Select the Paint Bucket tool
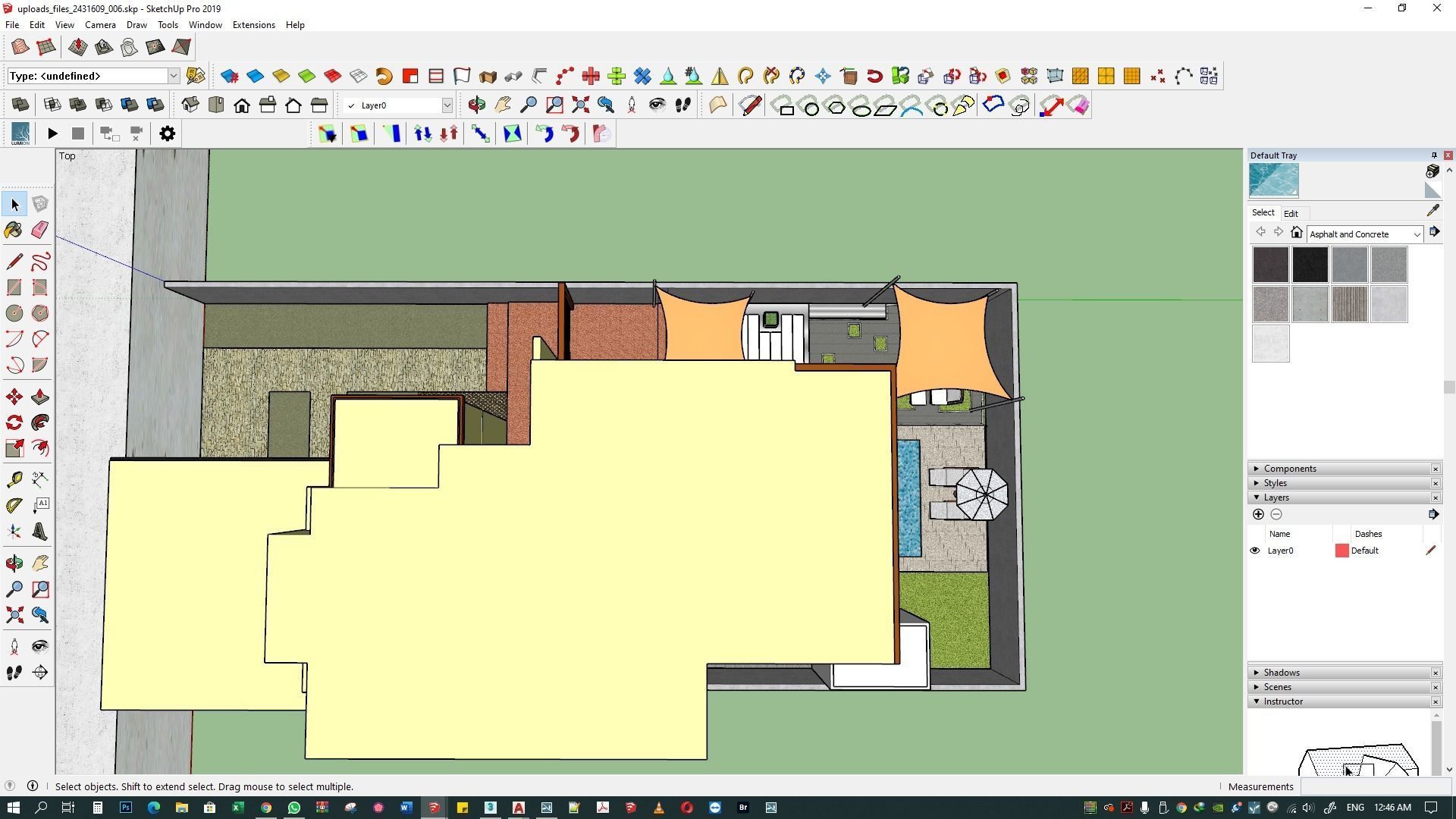Viewport: 1456px width, 819px height. (14, 231)
